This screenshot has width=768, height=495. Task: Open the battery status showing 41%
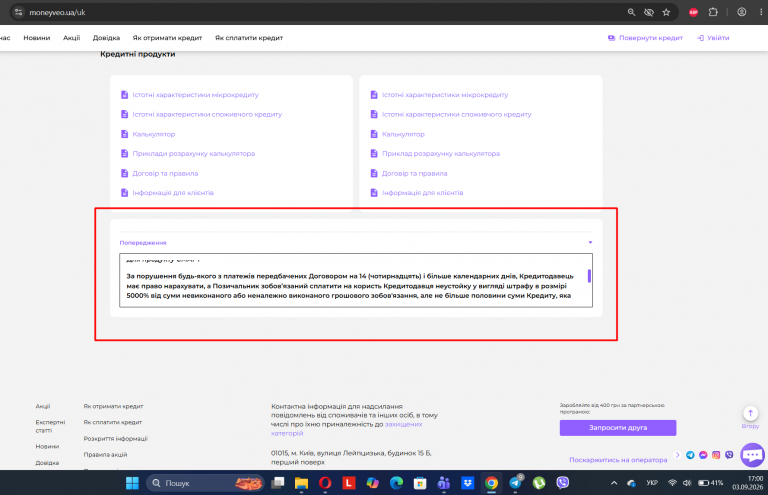click(x=711, y=483)
